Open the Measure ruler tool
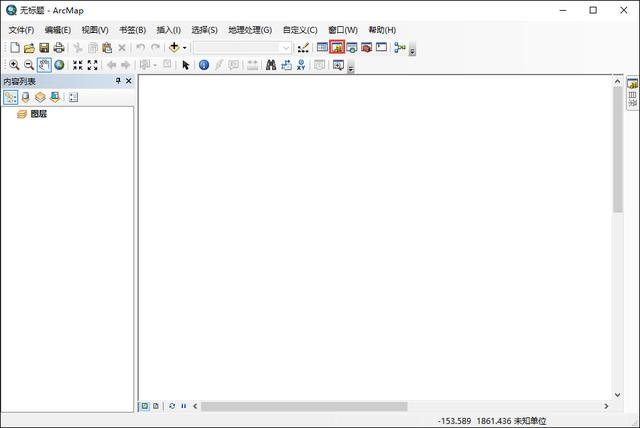Screen dimensions: 640x428 point(253,65)
